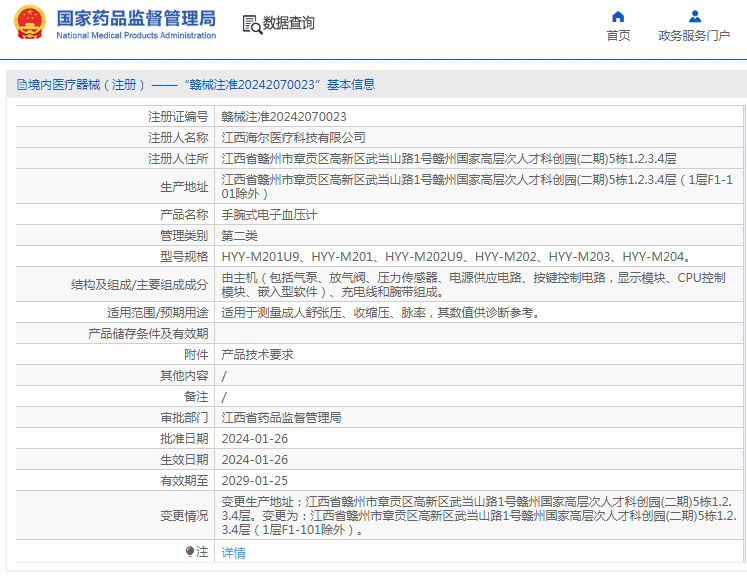Click the 国家药品监督管理局 site title

pyautogui.click(x=135, y=18)
